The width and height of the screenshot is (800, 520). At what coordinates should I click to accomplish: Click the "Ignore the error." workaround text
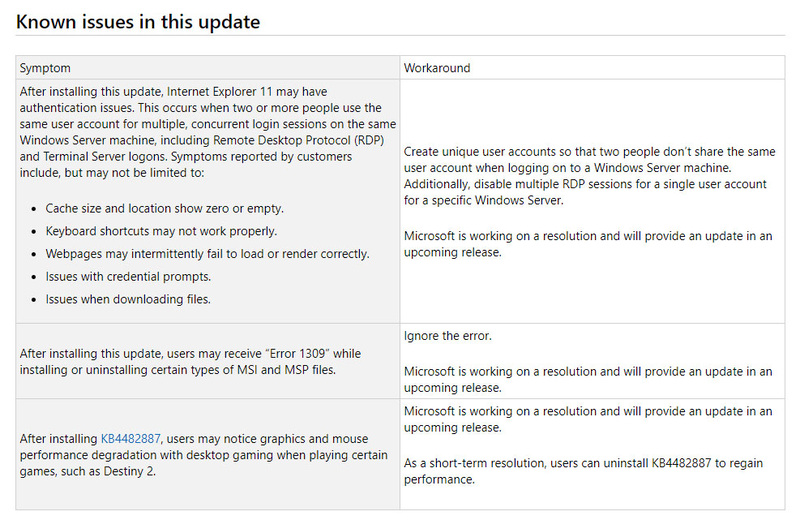pos(449,336)
